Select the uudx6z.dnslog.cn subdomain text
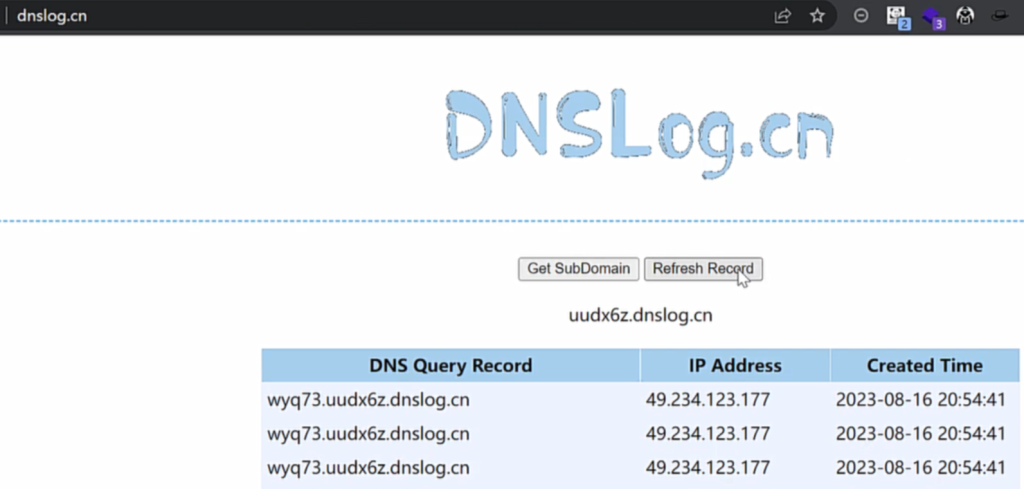 641,316
